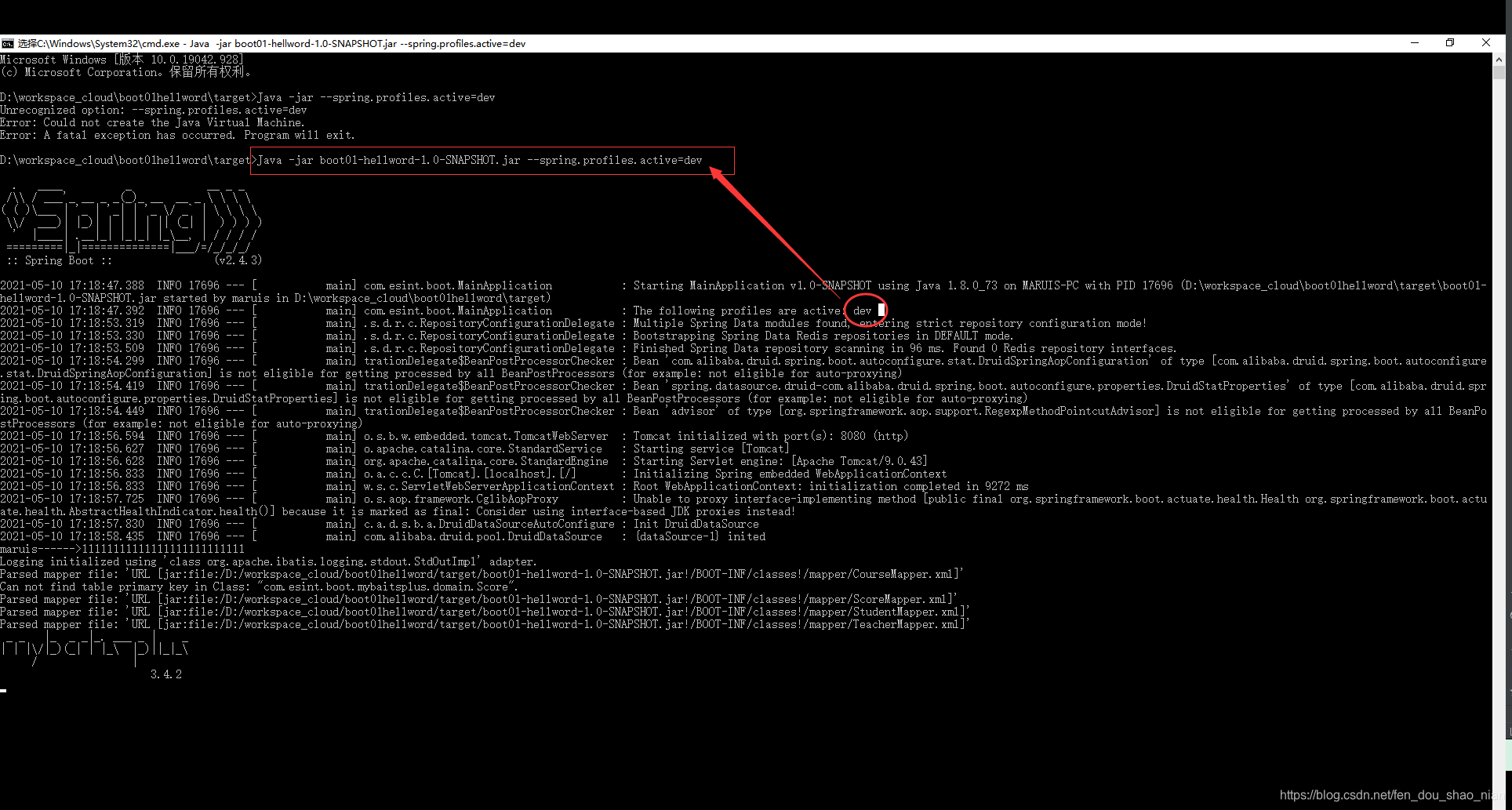This screenshot has width=1512, height=810.
Task: Click 'Initializing Spring embedded WebApplicationContext' text
Action: tap(790, 474)
